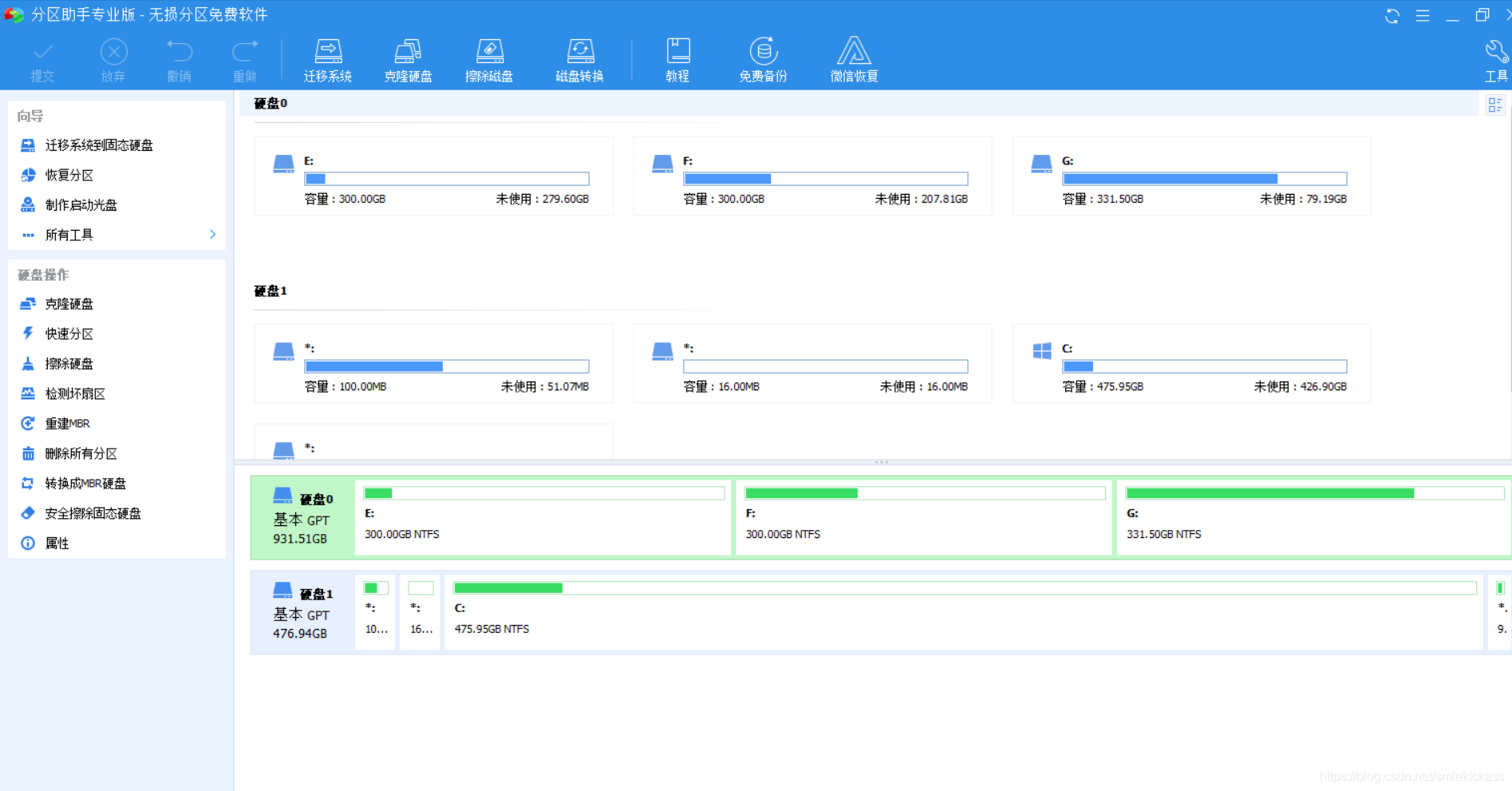This screenshot has height=791, width=1512.
Task: Click the 硬盘0 heading in the upper panel
Action: click(270, 104)
